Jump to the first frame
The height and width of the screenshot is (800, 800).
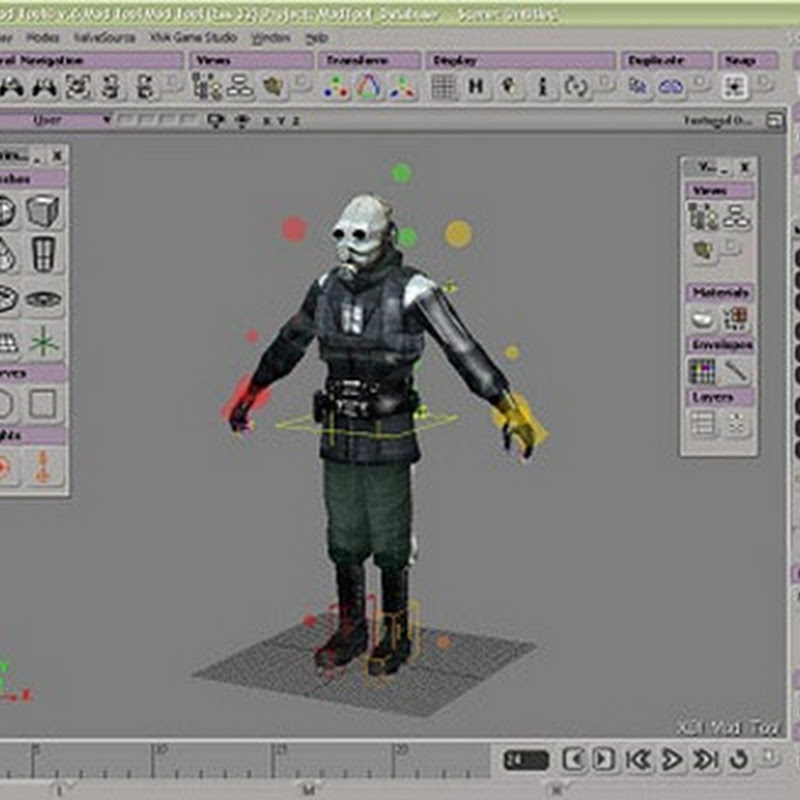tap(637, 759)
